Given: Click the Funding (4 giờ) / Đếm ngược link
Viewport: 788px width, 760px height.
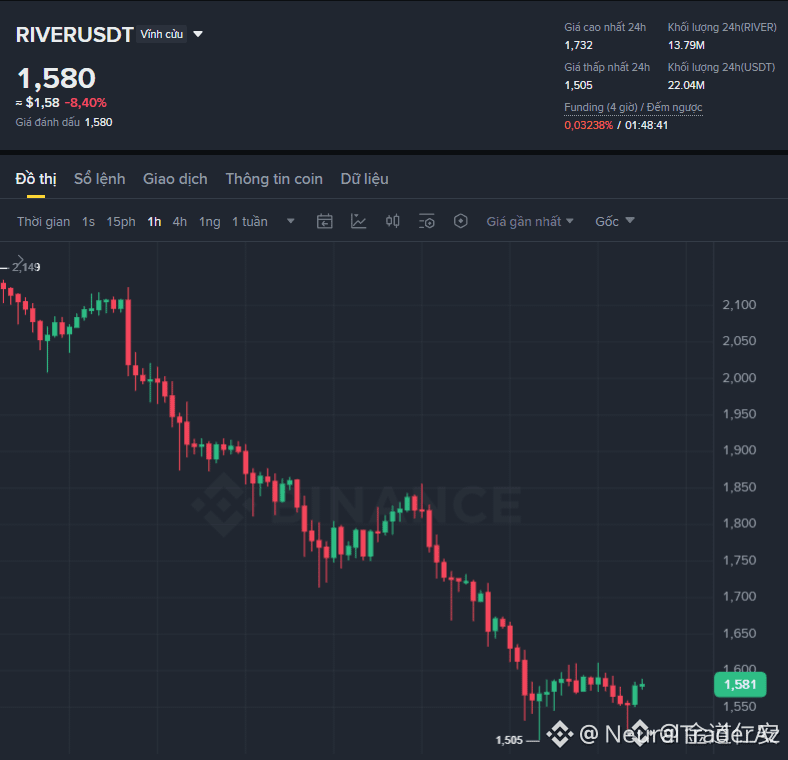Looking at the screenshot, I should coord(633,108).
